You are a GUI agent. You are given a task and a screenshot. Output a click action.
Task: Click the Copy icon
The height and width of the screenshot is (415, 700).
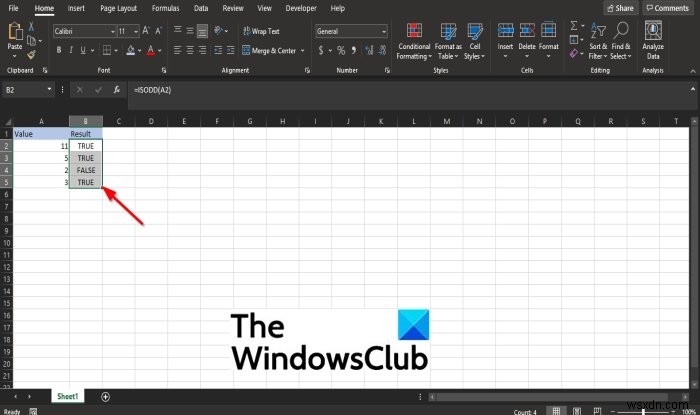point(31,41)
